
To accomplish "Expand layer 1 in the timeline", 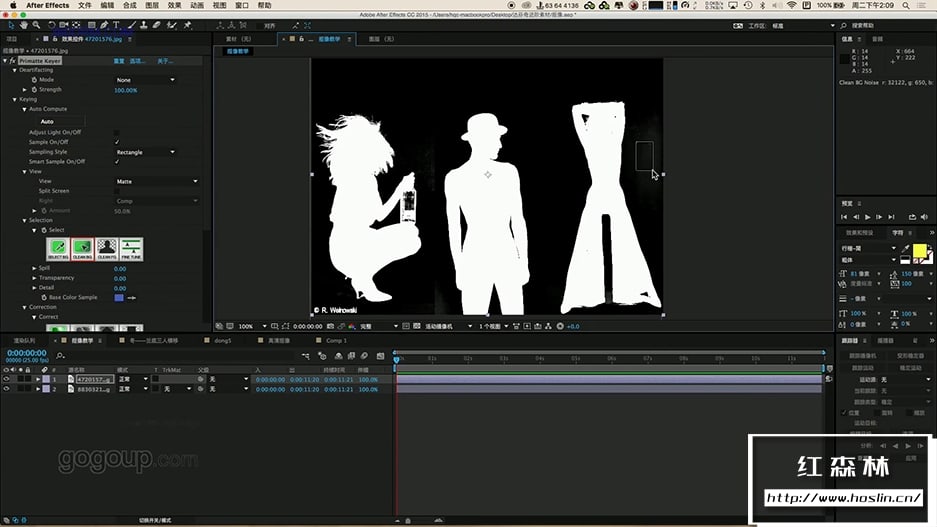I will tap(38, 379).
